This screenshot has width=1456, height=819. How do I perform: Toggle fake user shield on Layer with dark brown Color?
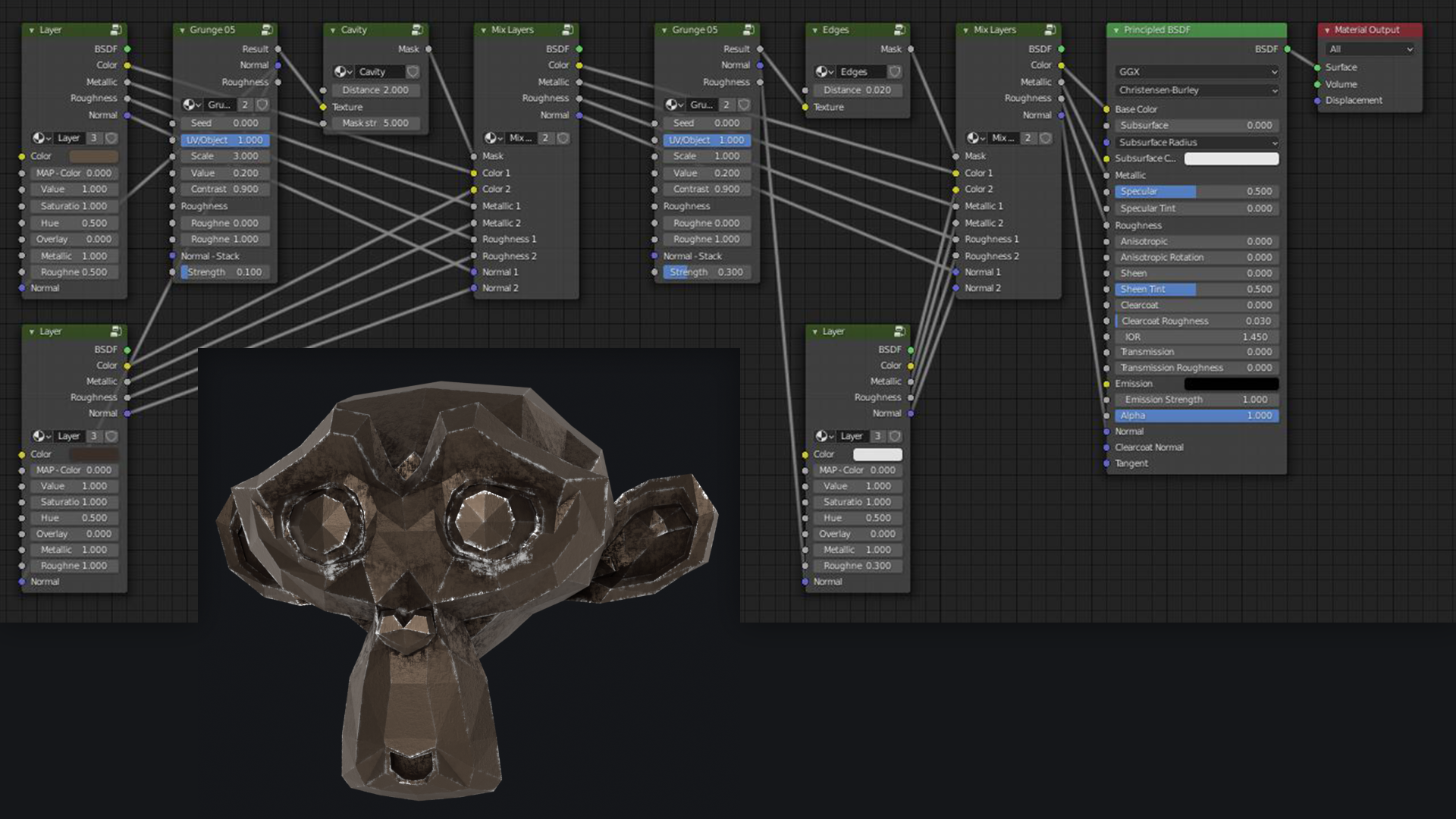(x=111, y=436)
